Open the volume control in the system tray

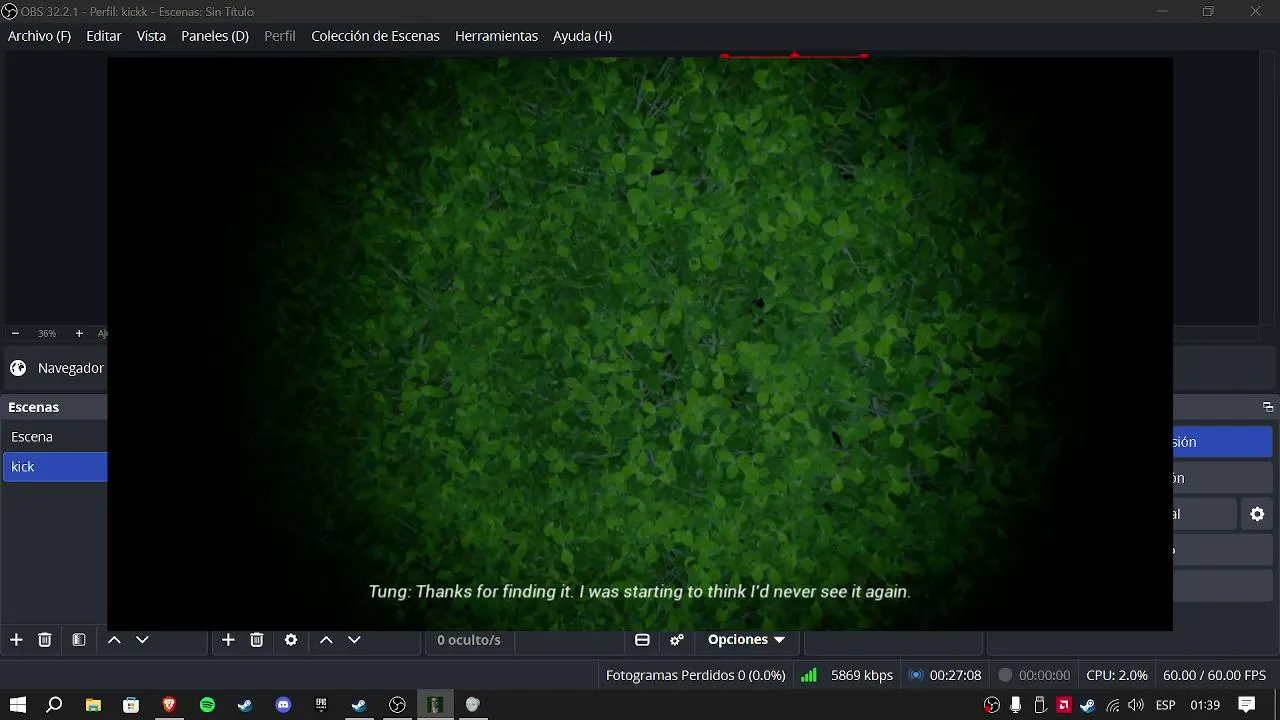tap(1137, 705)
